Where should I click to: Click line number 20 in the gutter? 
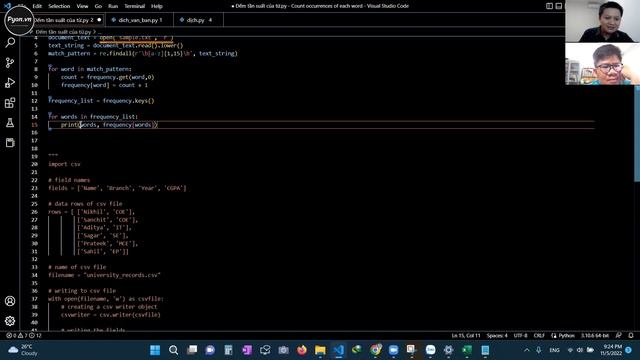(34, 164)
